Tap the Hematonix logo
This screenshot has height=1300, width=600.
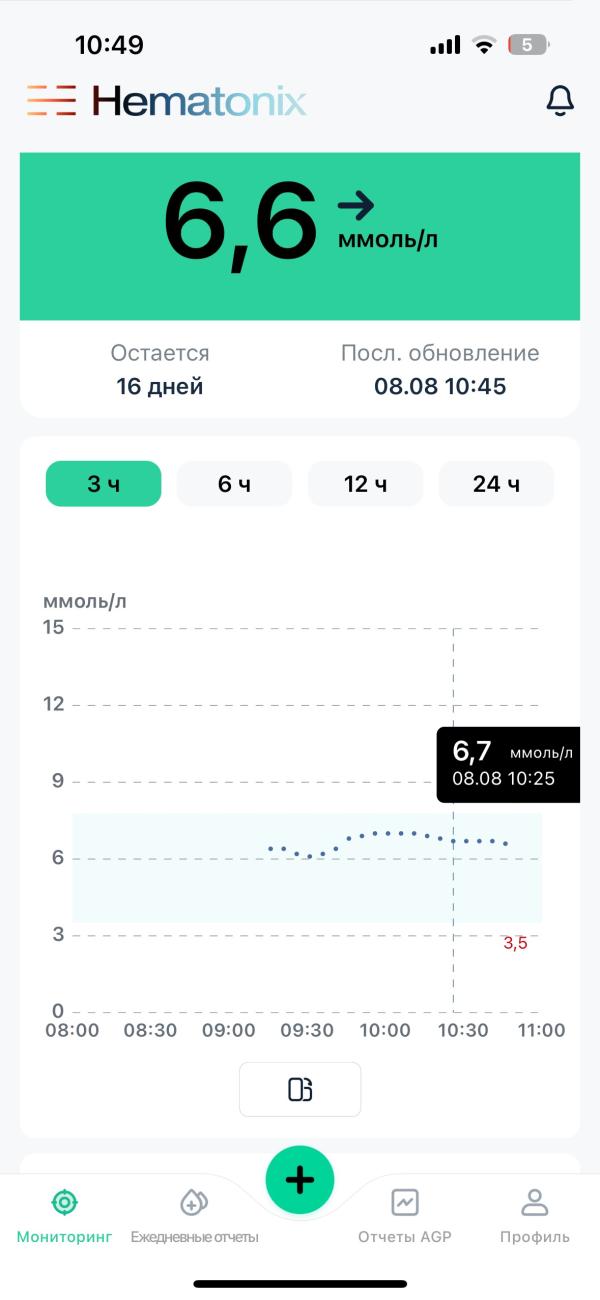click(167, 101)
